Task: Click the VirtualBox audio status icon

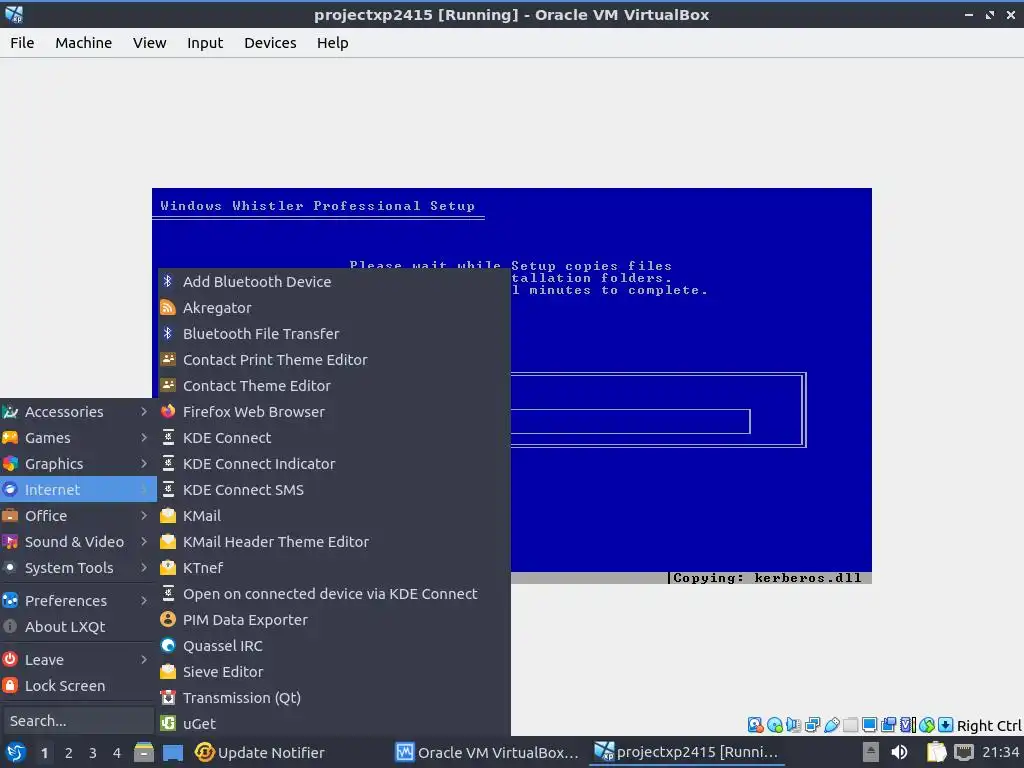Action: 793,725
